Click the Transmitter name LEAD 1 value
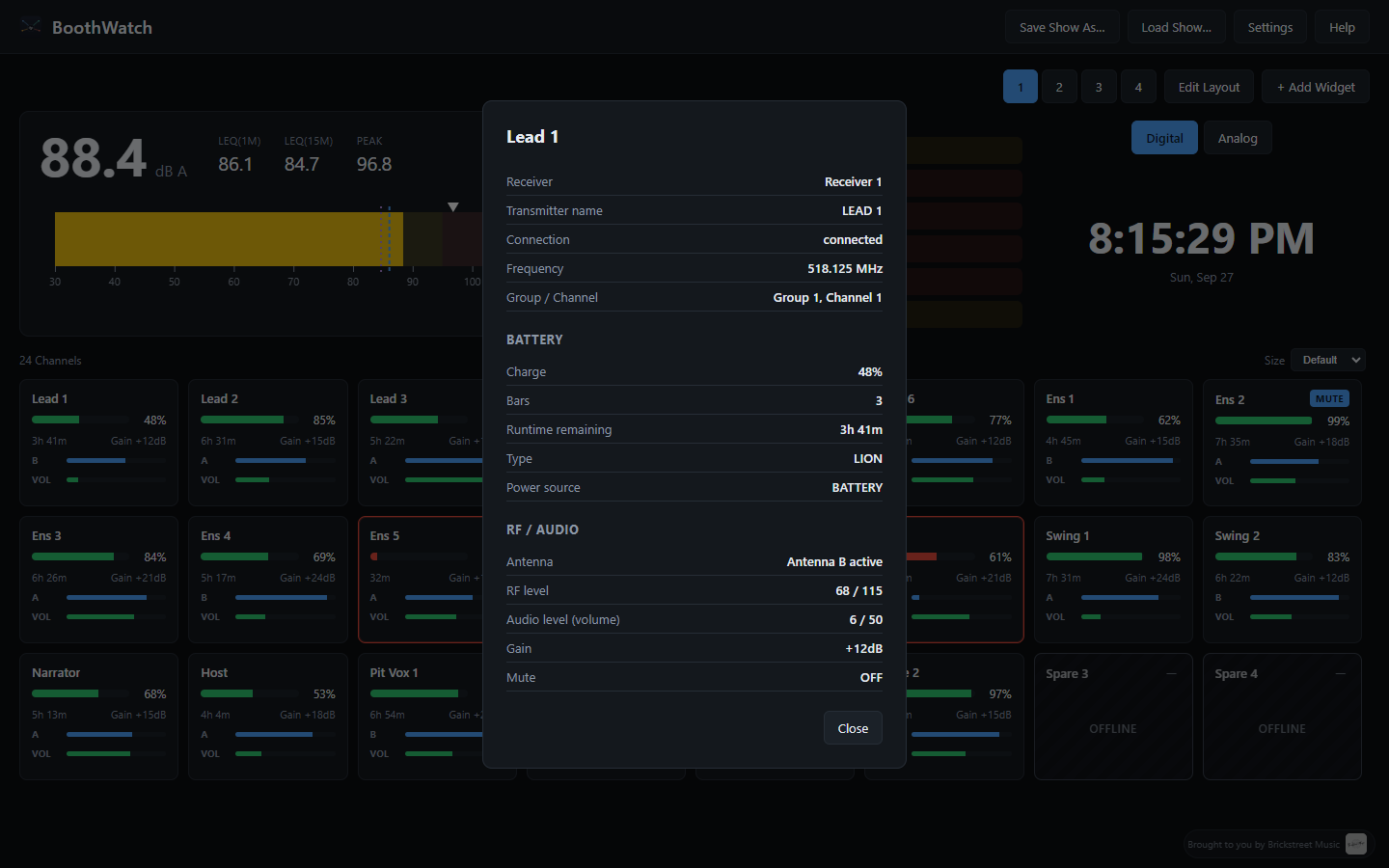Viewport: 1389px width, 868px height. pos(861,210)
